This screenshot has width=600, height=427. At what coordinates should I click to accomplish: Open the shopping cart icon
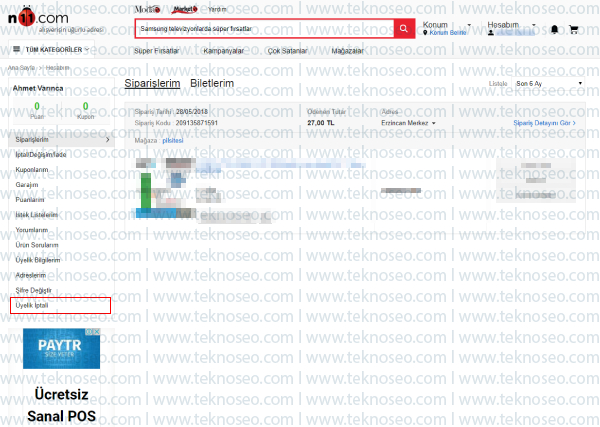point(573,29)
